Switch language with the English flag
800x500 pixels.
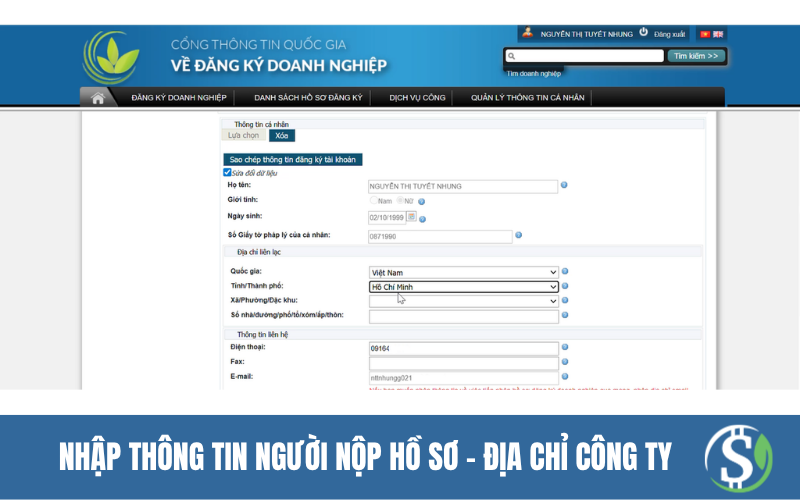(x=718, y=34)
